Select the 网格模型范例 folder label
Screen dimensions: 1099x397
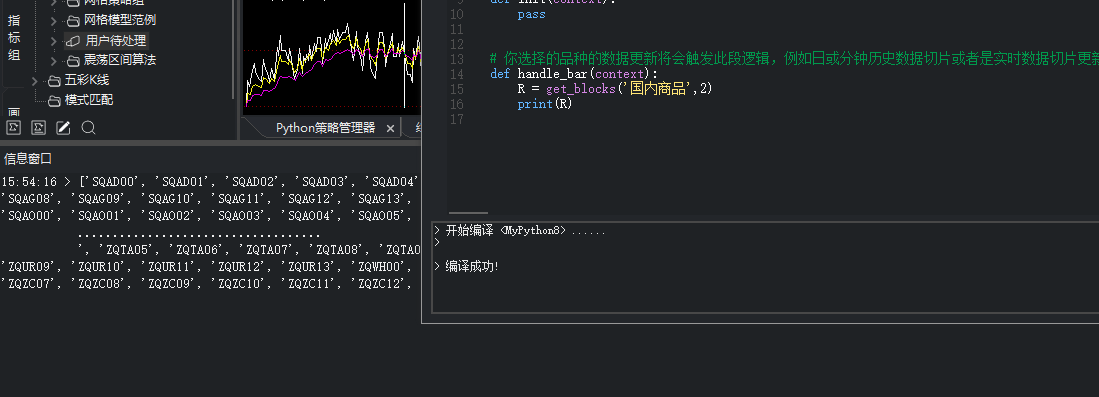click(x=120, y=20)
